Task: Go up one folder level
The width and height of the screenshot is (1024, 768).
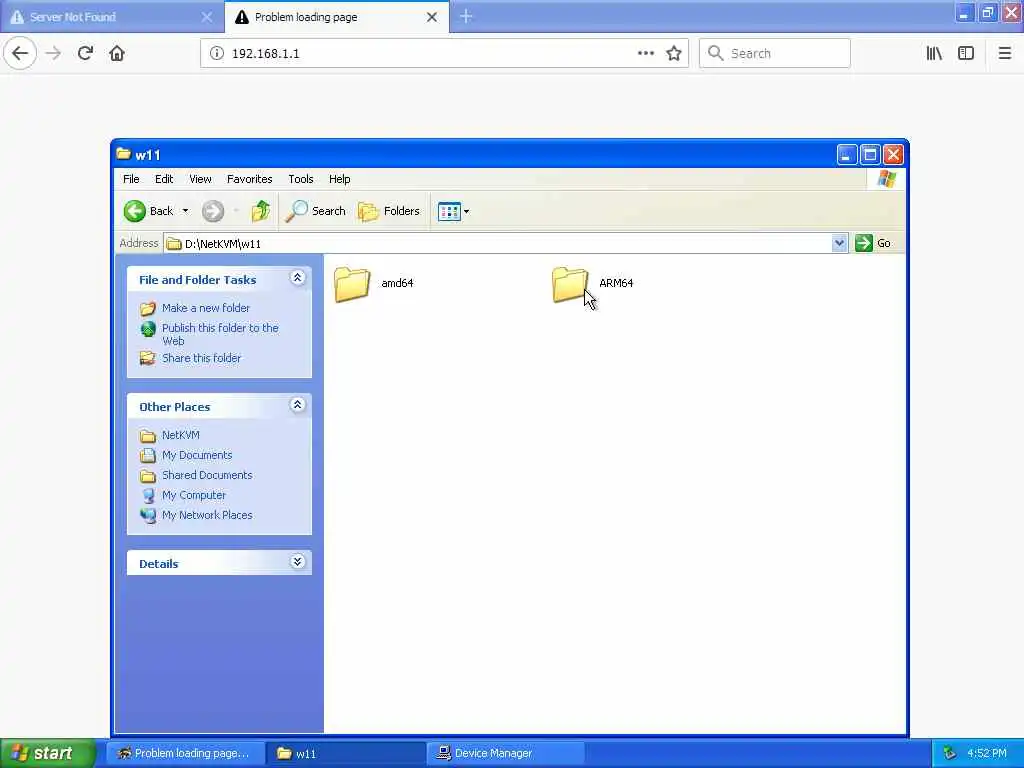Action: click(261, 211)
